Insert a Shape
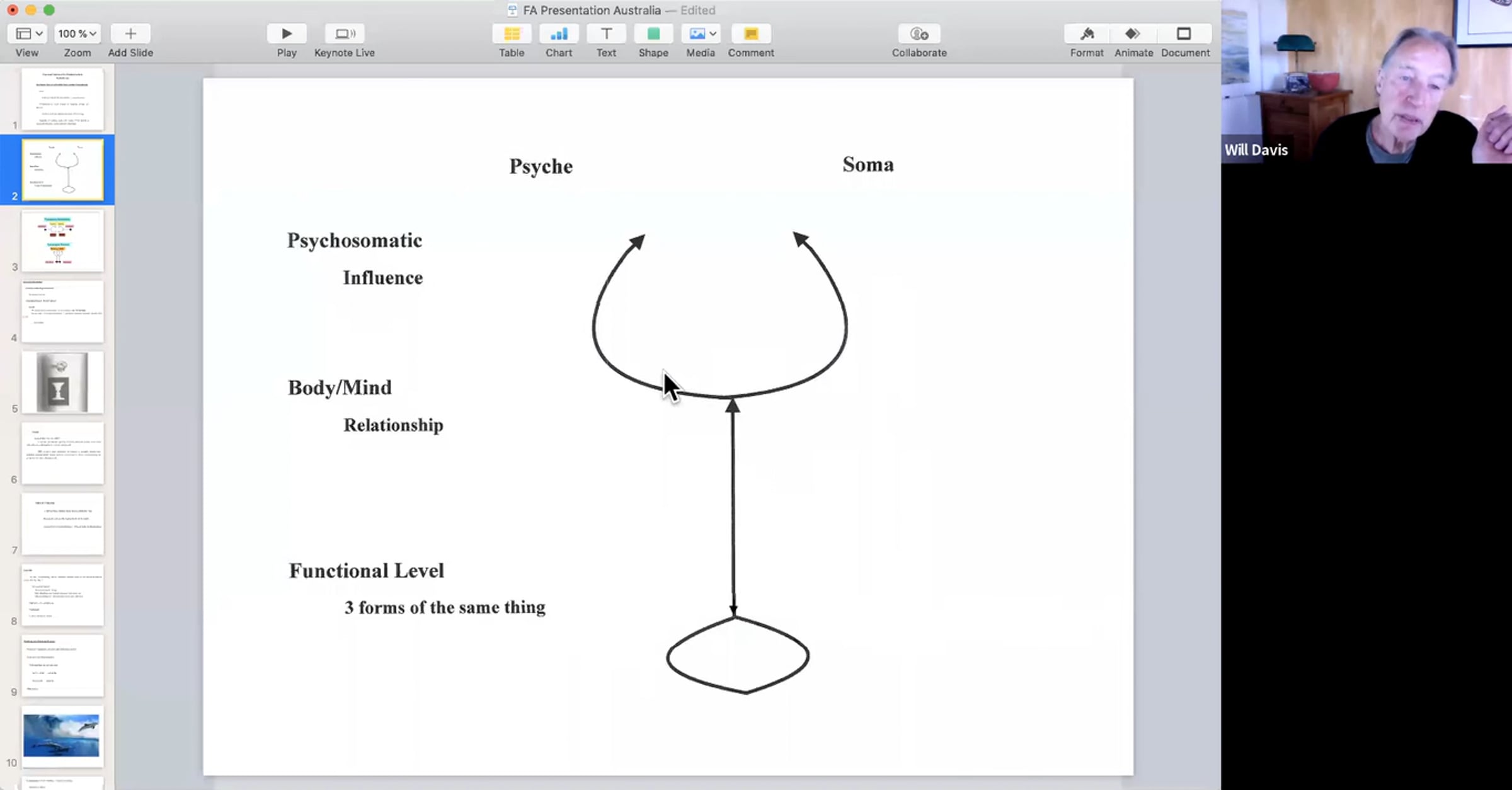The width and height of the screenshot is (1512, 790). pyautogui.click(x=653, y=33)
